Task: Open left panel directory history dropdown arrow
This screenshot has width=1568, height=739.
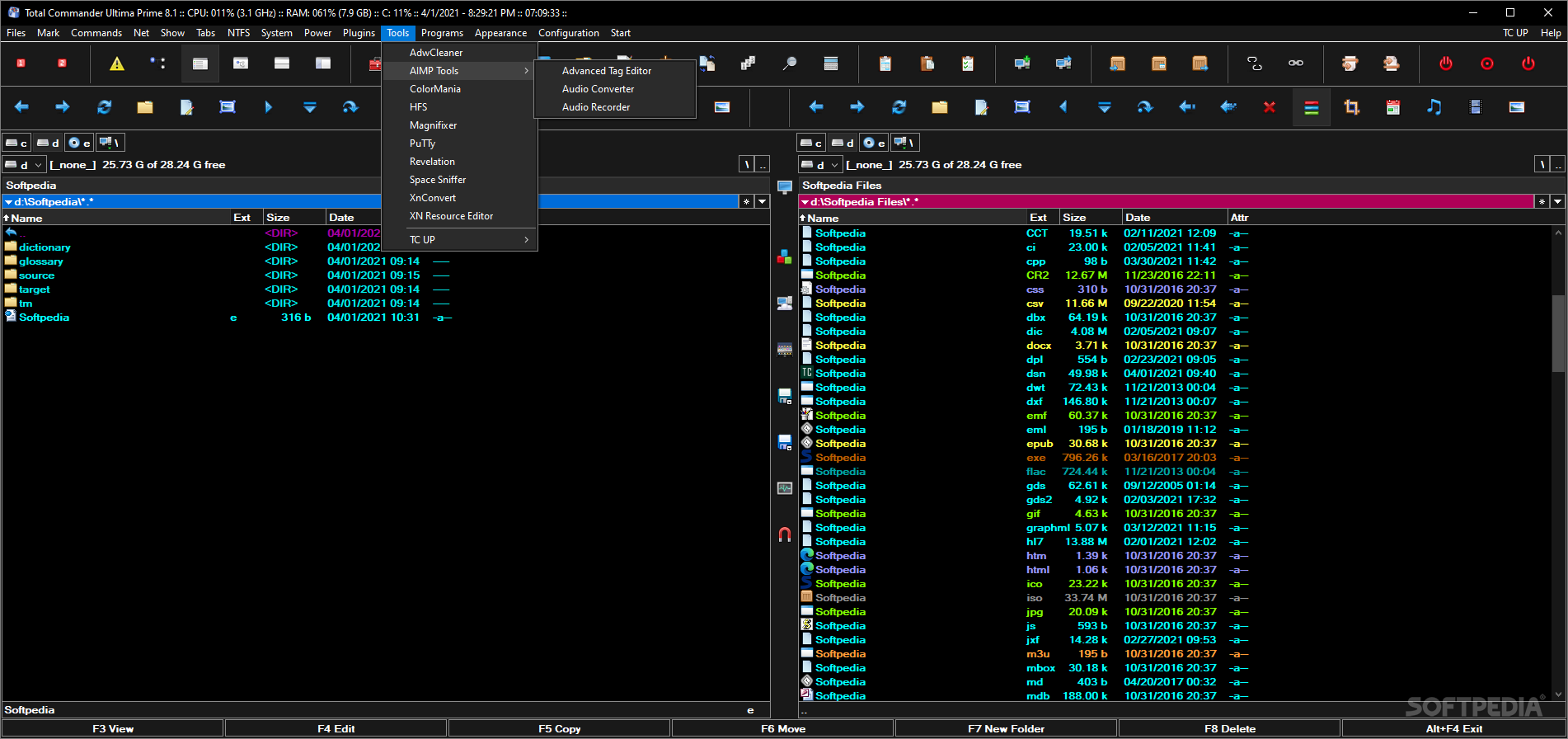Action: point(763,202)
